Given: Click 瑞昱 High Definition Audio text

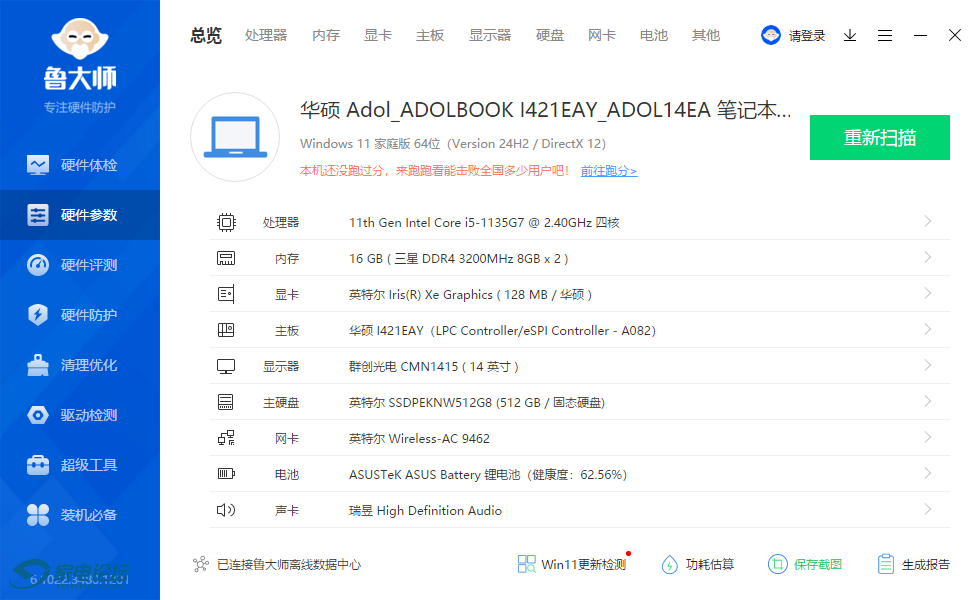Looking at the screenshot, I should click(x=425, y=511).
